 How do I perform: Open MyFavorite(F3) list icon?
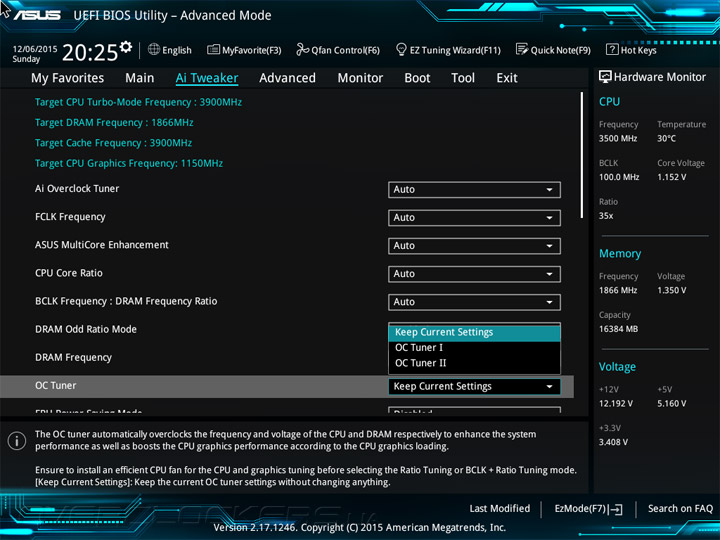[x=213, y=49]
